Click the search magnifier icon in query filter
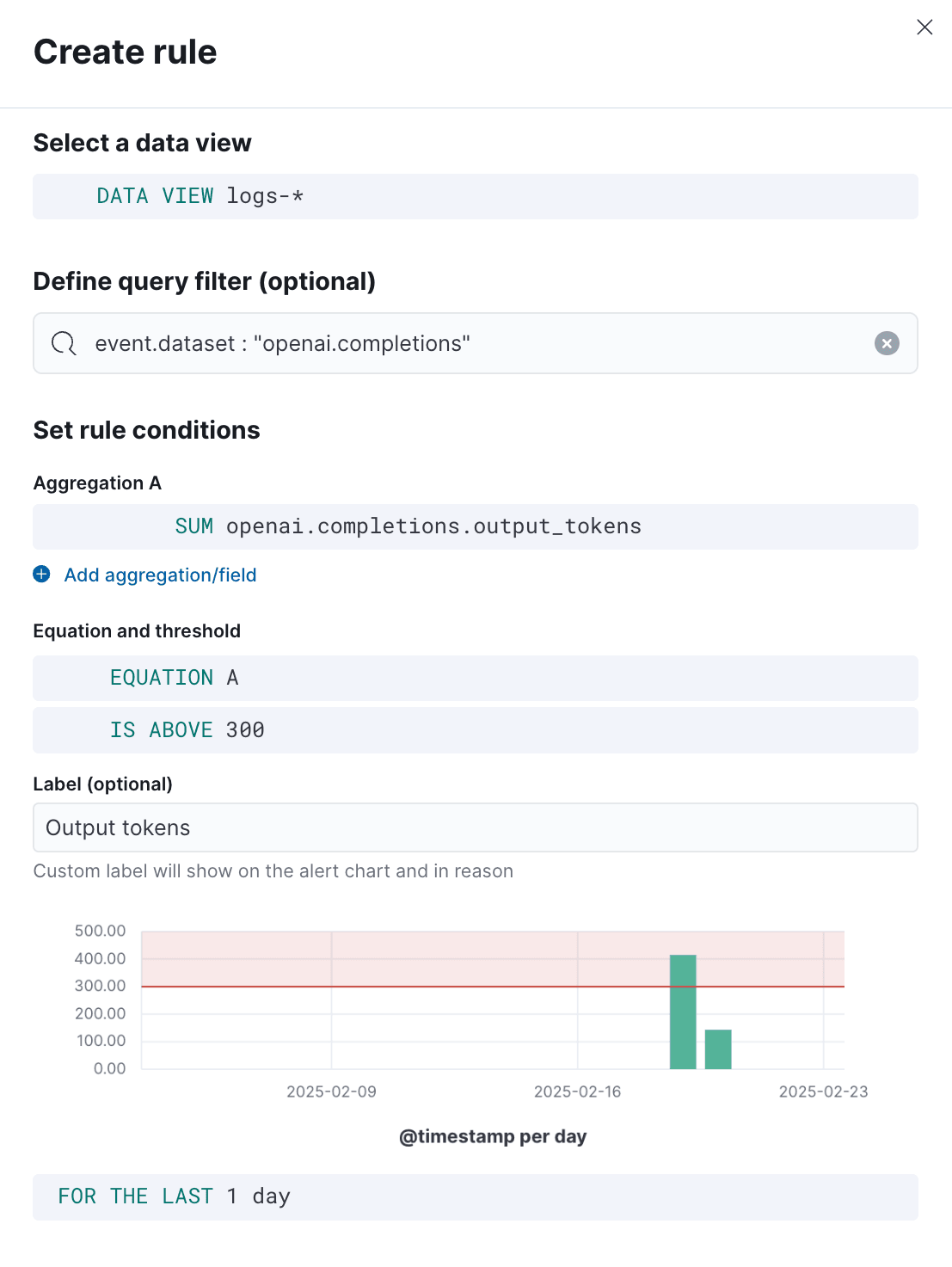The width and height of the screenshot is (952, 1267). [63, 343]
